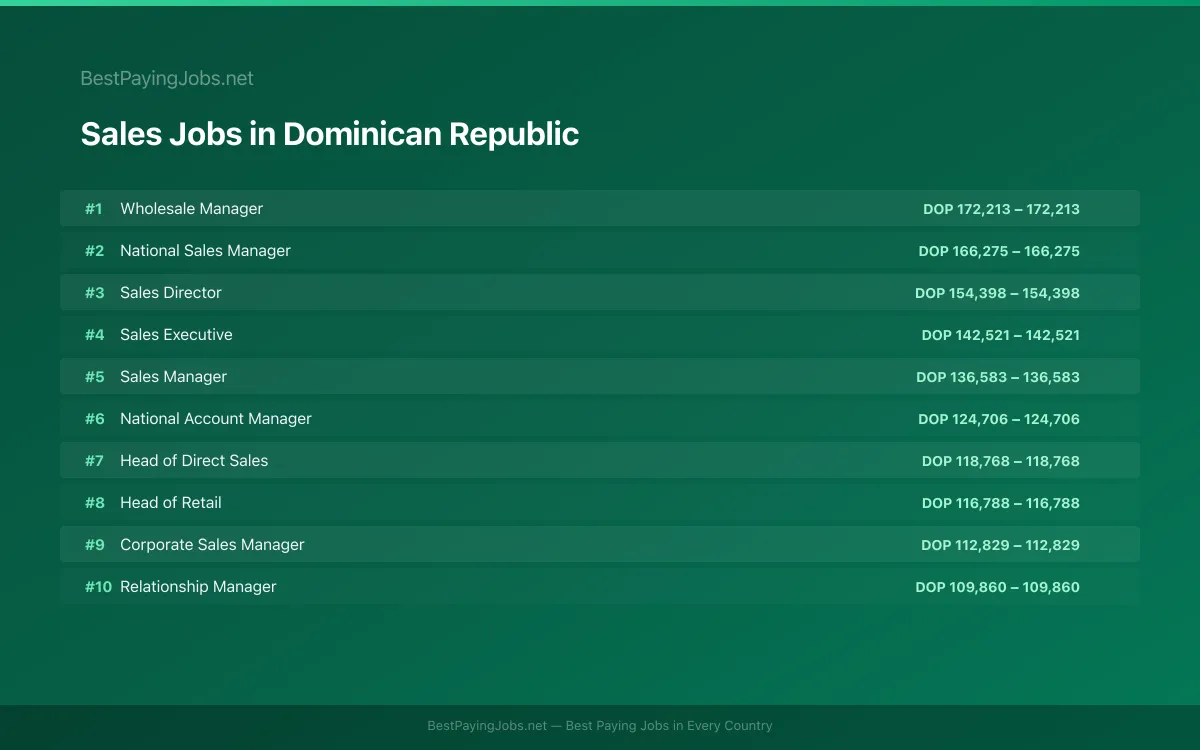
Task: Click salary DOP 142,521 – 142,521
Action: tap(1001, 335)
